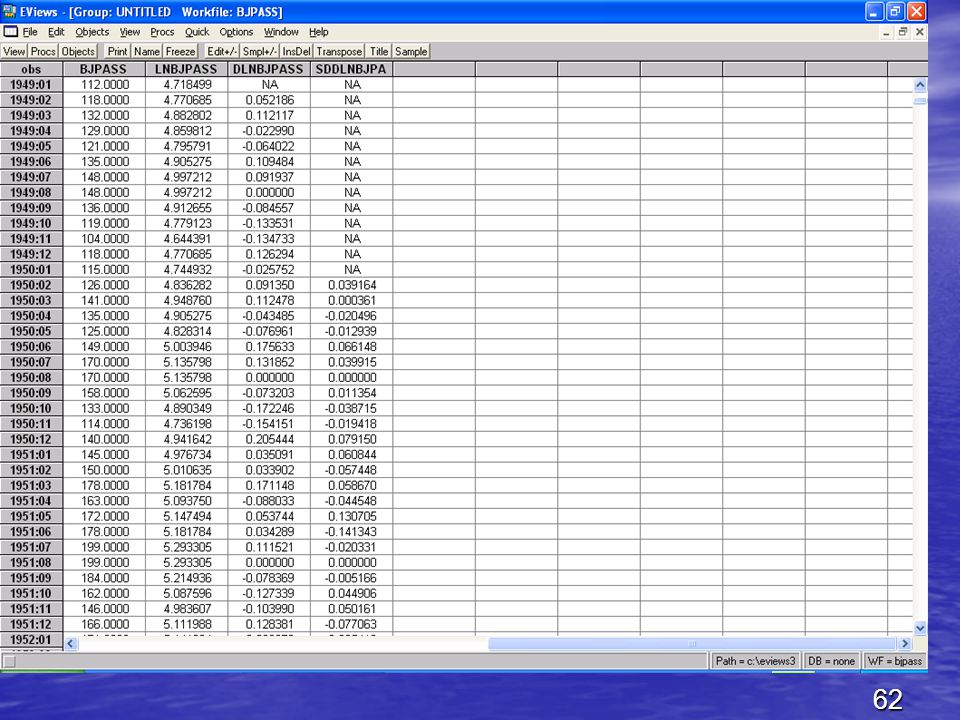Open the Help menu
The image size is (960, 720).
(x=318, y=32)
